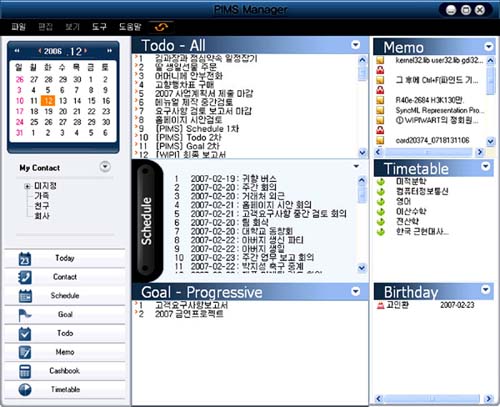The width and height of the screenshot is (500, 407).
Task: Select the 친구 contact group
Action: [42, 206]
